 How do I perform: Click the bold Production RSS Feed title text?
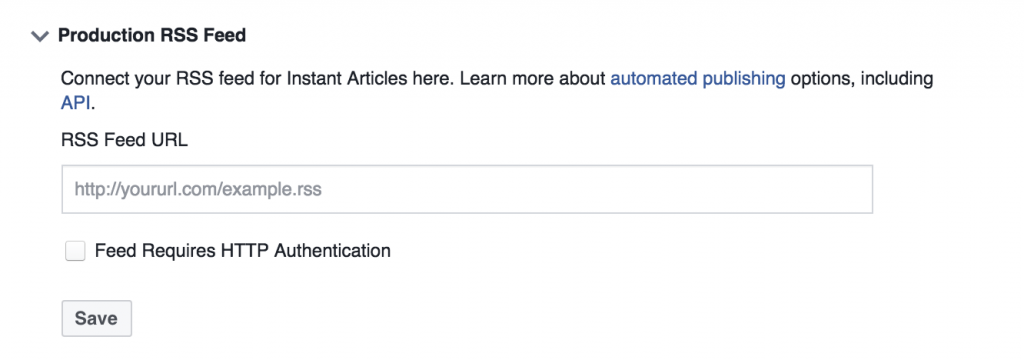[x=152, y=35]
